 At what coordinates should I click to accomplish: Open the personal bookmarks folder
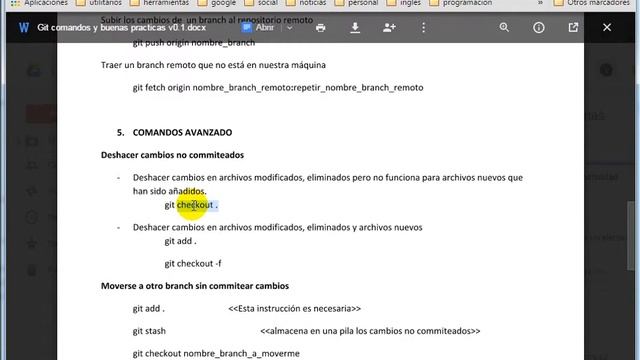coord(356,3)
